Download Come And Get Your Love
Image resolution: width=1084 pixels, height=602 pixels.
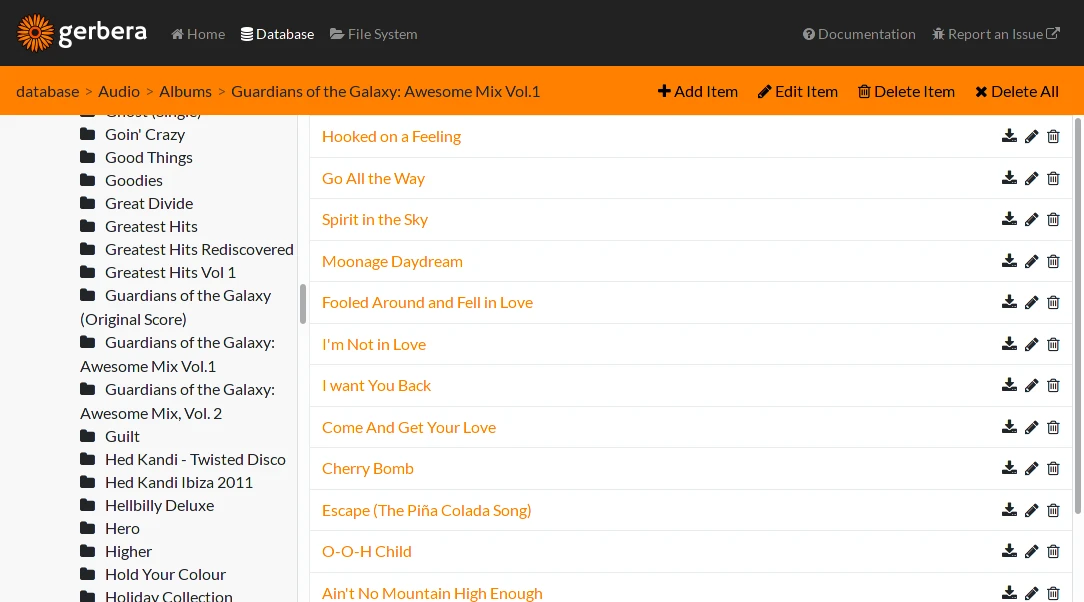[x=1009, y=427]
